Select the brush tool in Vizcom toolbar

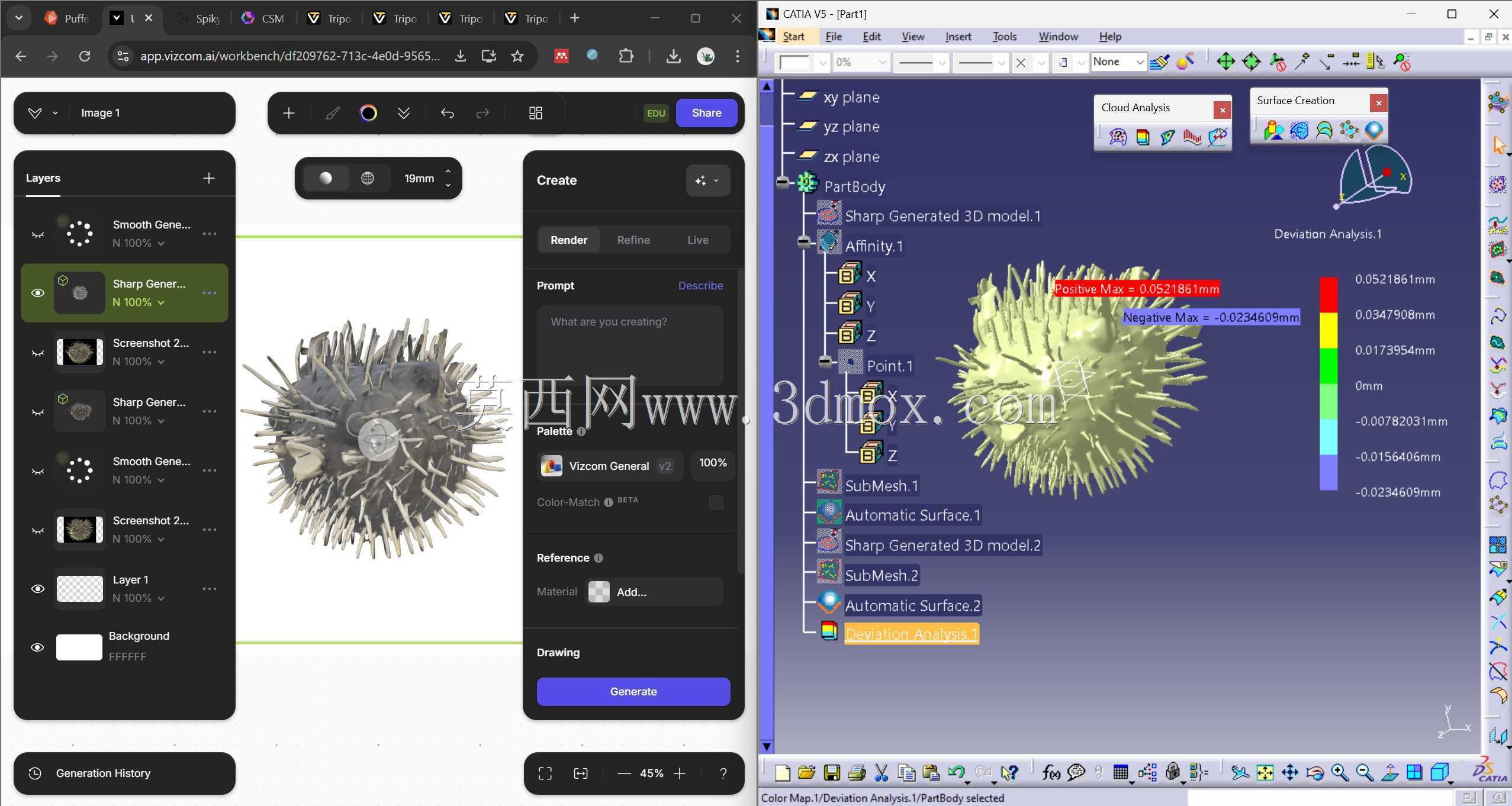coord(333,113)
